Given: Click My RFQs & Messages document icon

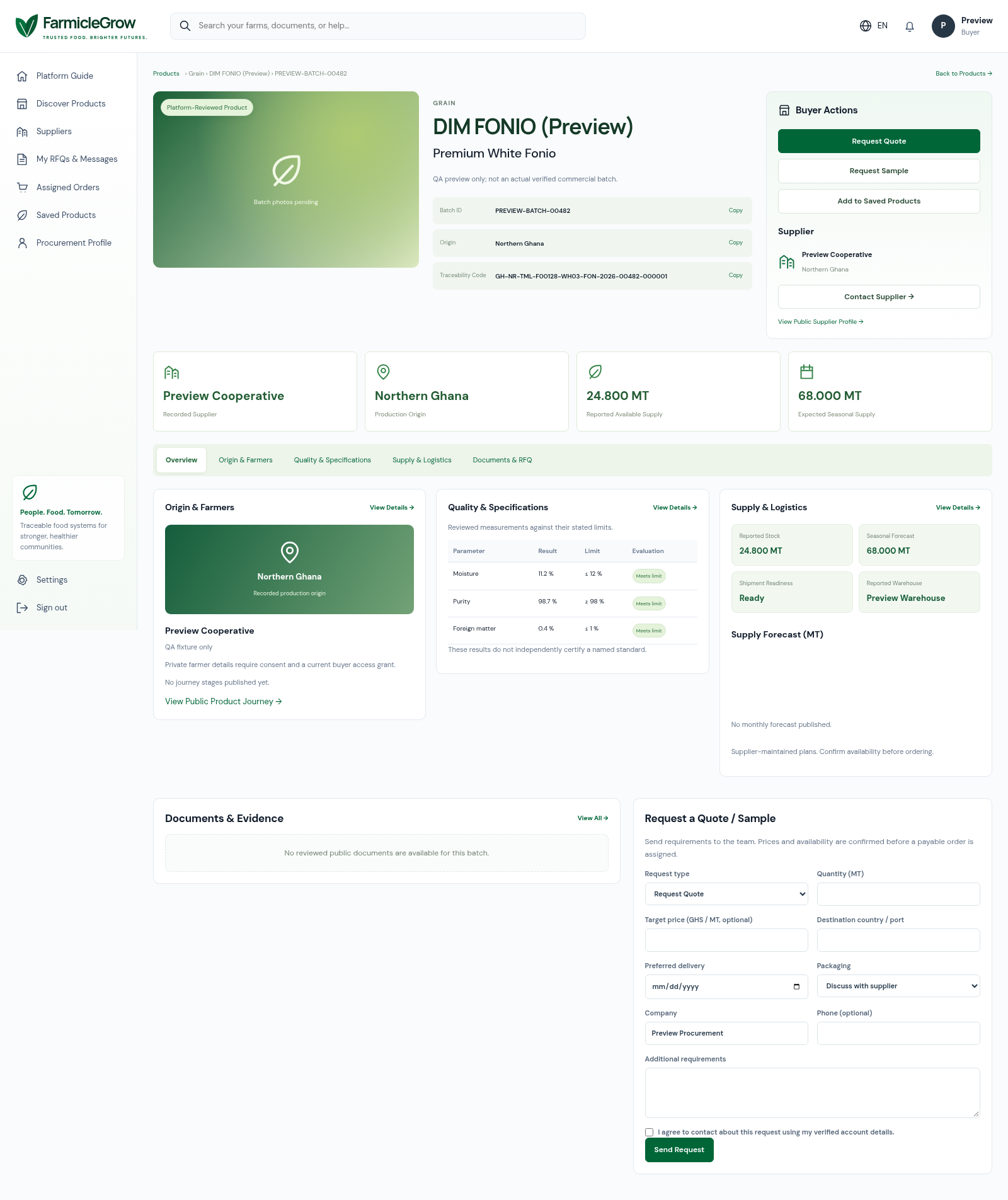Looking at the screenshot, I should pos(22,159).
